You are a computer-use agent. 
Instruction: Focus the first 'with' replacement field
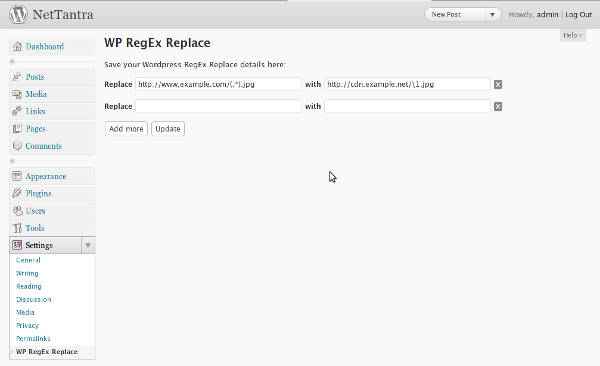click(x=407, y=84)
